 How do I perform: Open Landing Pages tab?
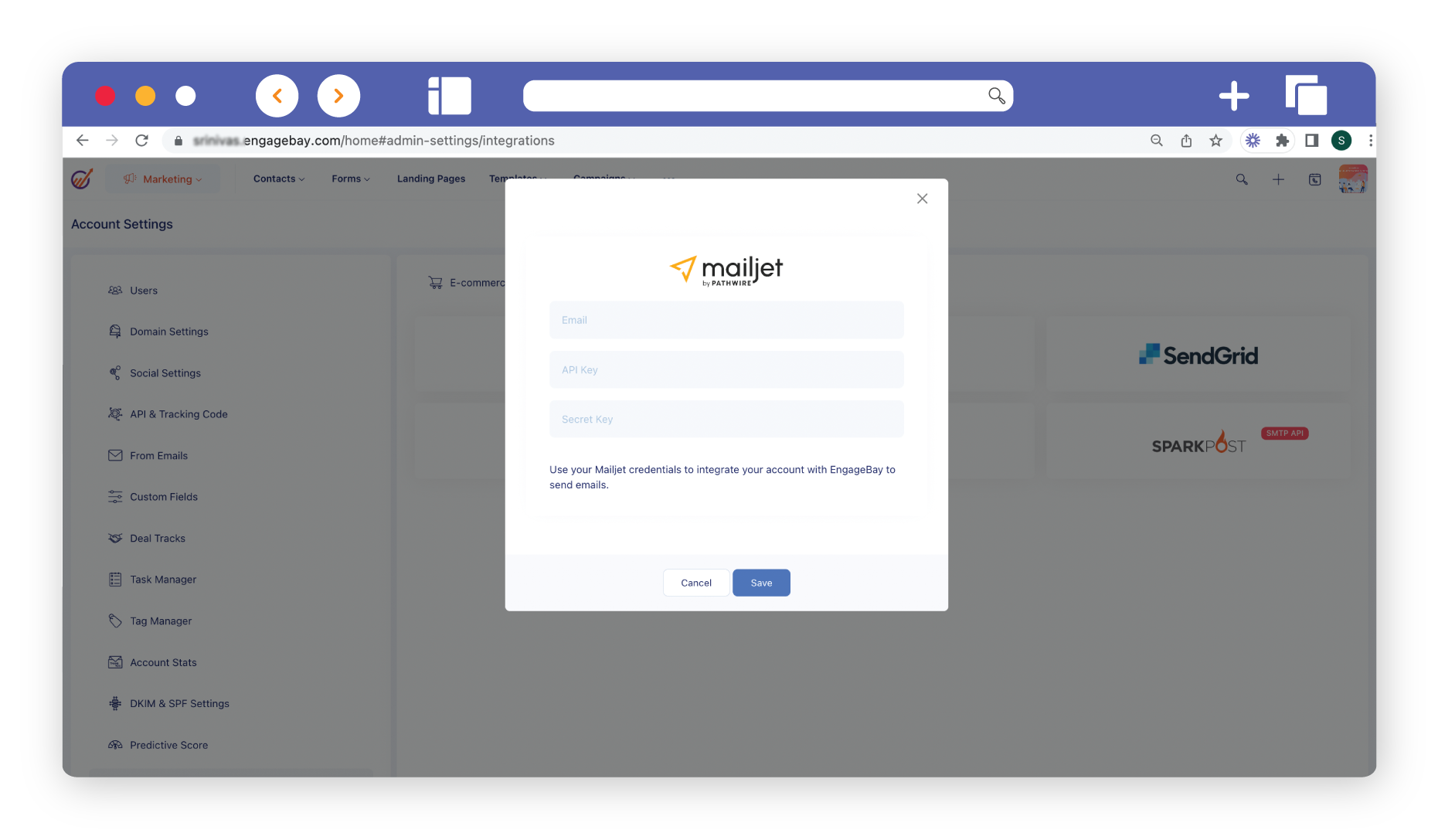click(x=430, y=179)
